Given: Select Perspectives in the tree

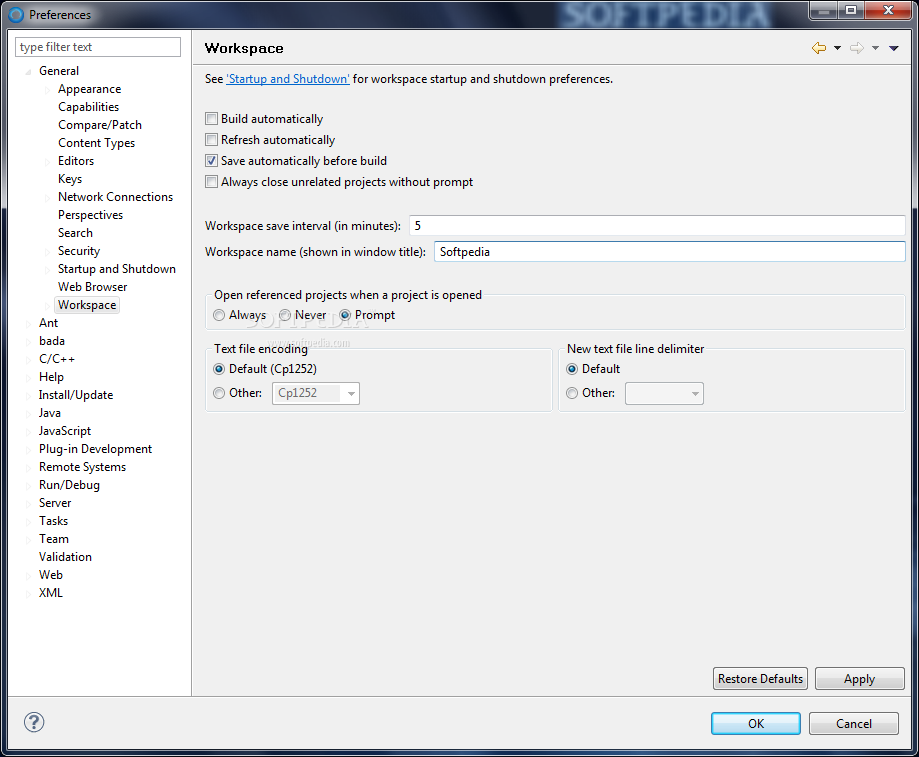Looking at the screenshot, I should (90, 215).
